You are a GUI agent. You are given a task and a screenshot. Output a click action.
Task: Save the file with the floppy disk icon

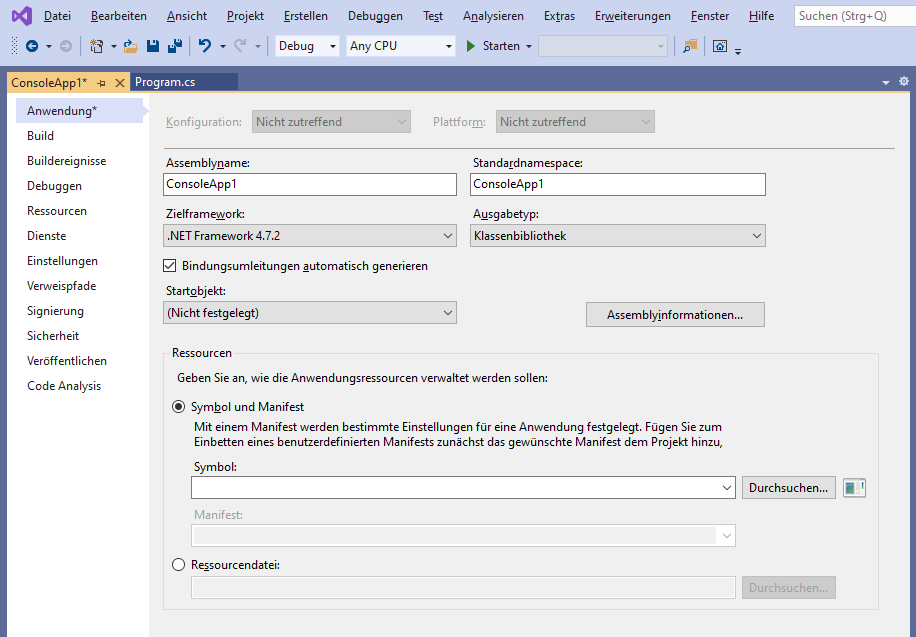point(152,46)
